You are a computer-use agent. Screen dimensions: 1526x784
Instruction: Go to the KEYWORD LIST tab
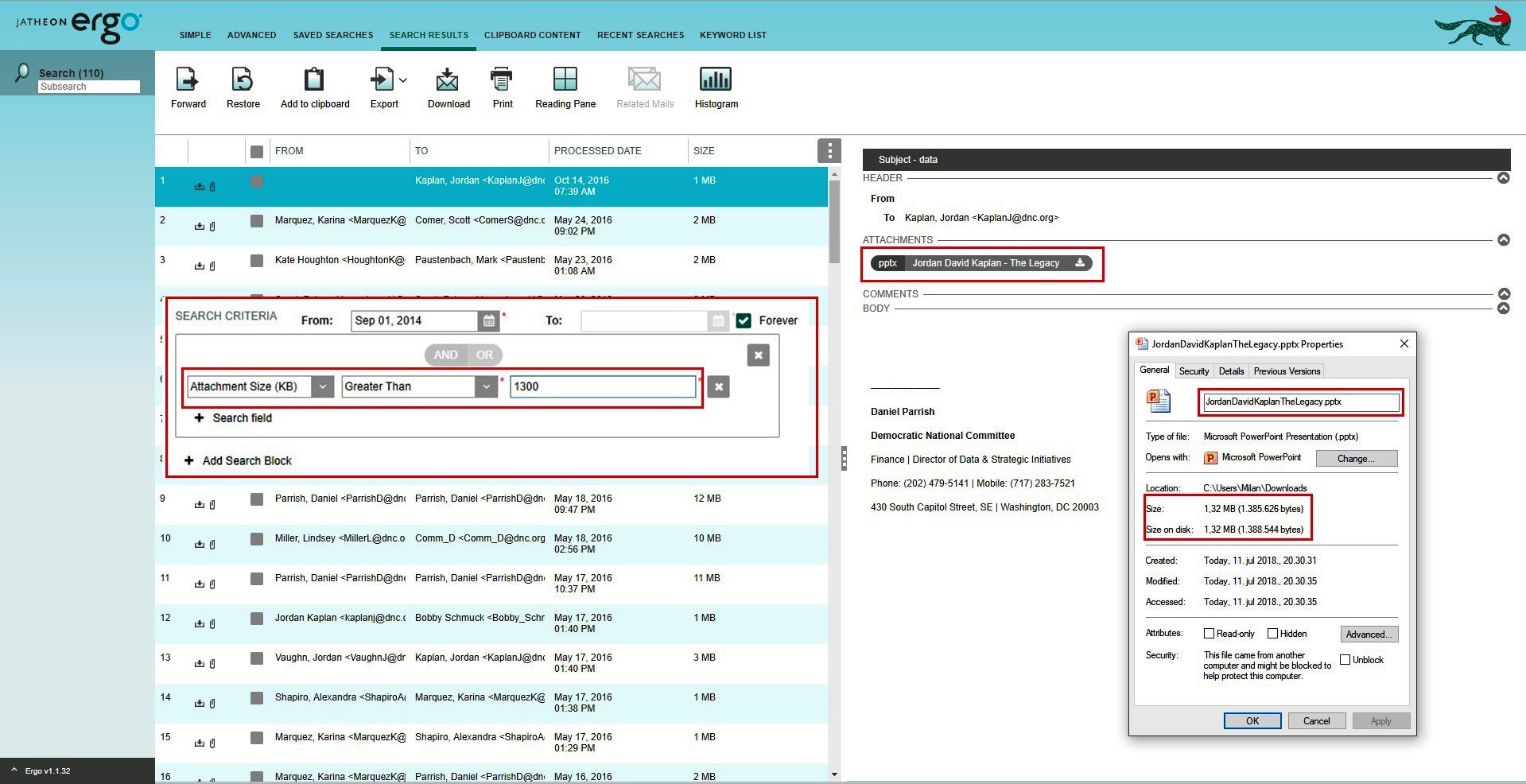pos(733,35)
